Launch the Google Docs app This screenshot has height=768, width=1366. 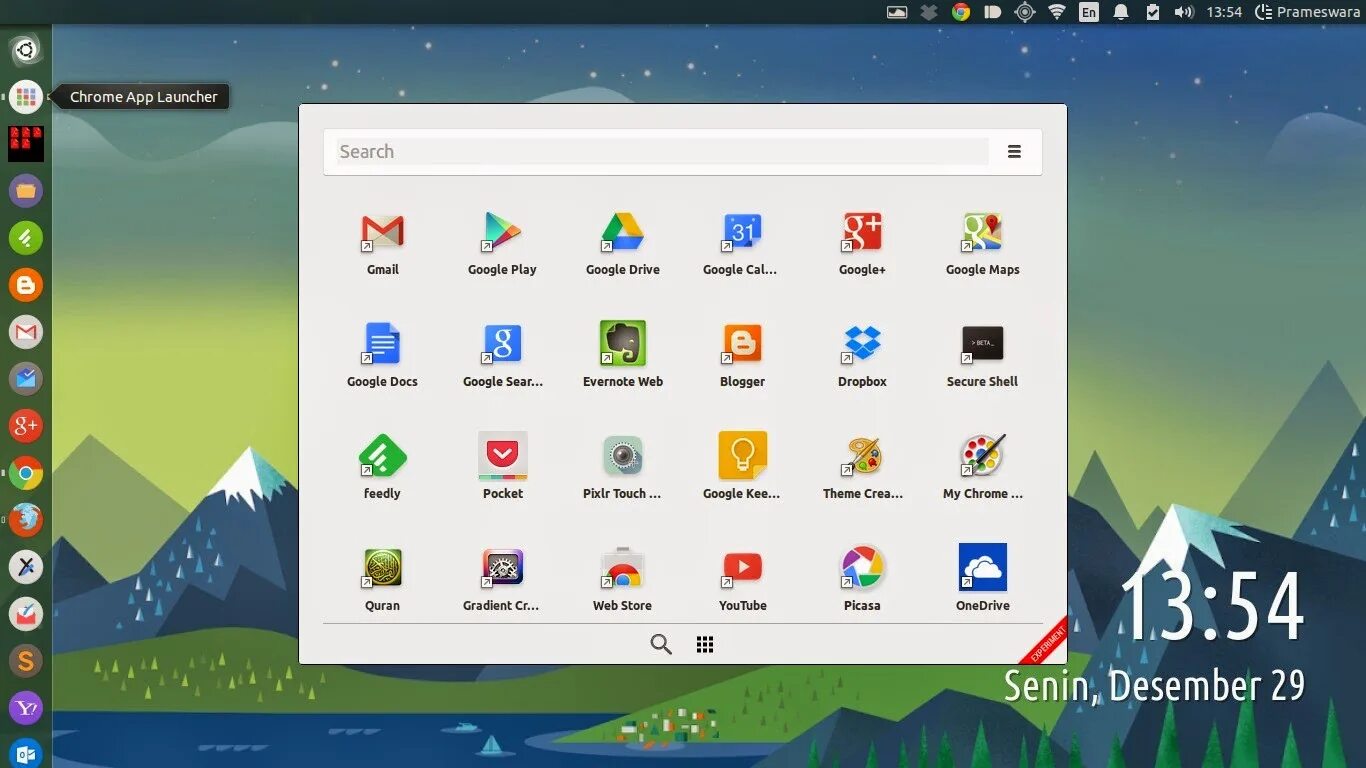(382, 345)
